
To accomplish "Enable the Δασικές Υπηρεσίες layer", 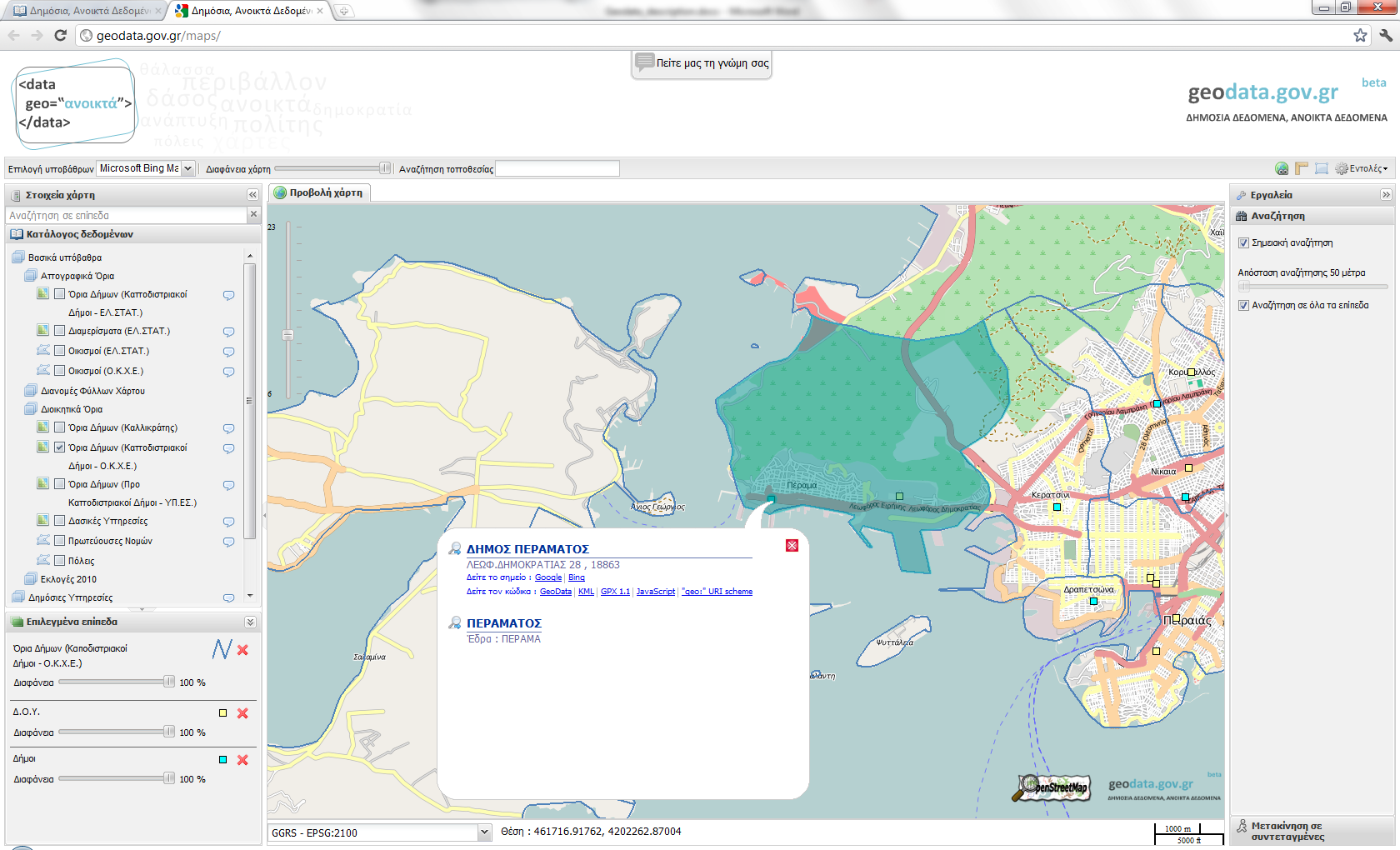I will (x=60, y=521).
